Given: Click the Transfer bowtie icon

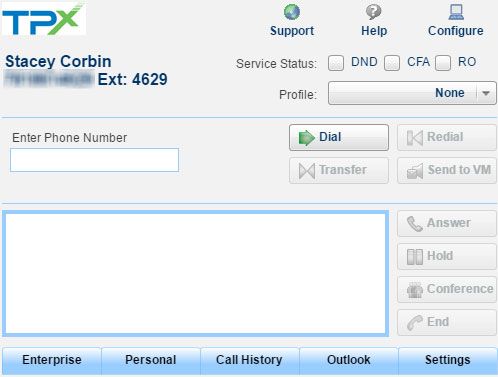Looking at the screenshot, I should click(x=307, y=171).
